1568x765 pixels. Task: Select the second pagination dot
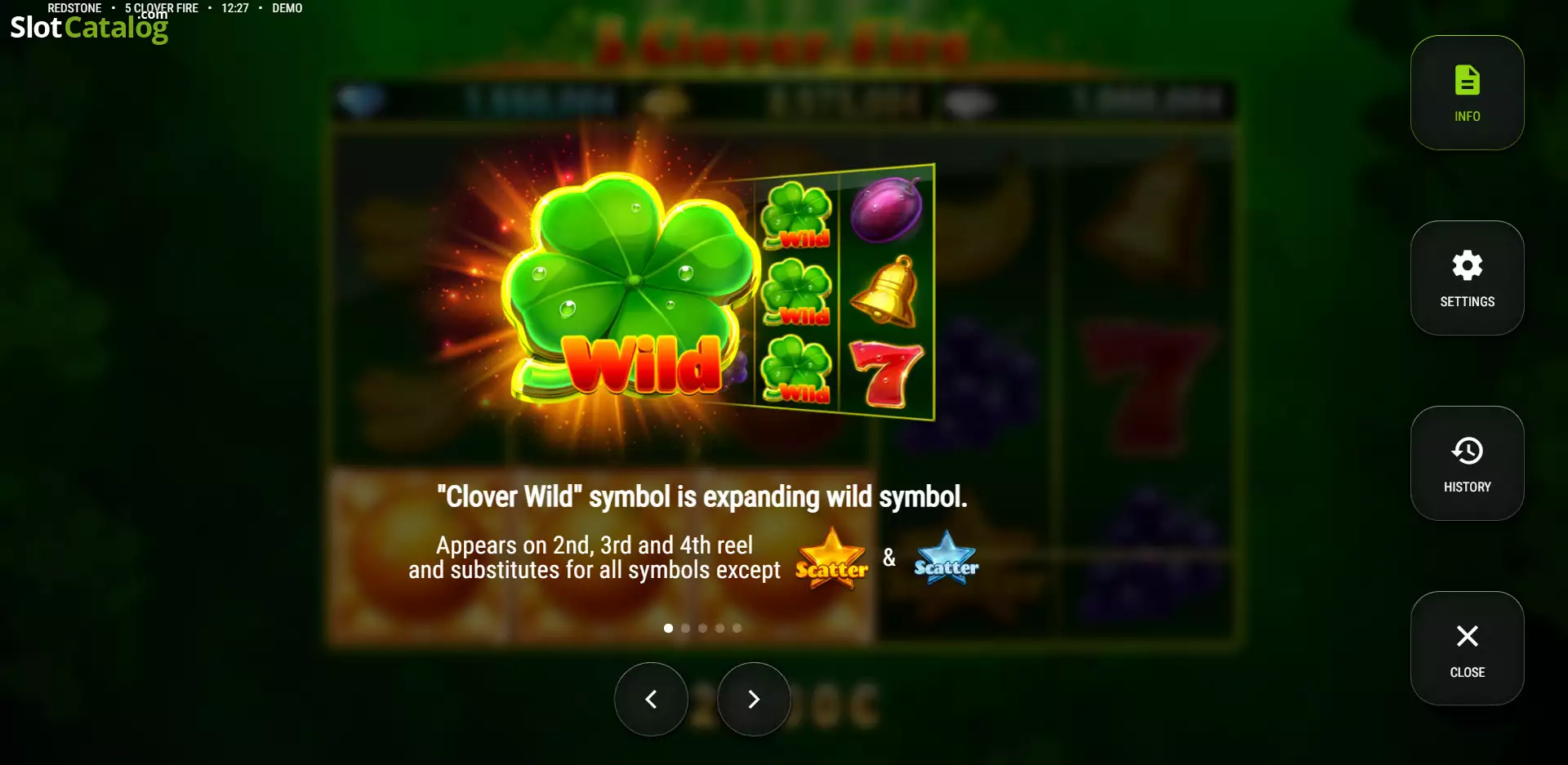685,628
